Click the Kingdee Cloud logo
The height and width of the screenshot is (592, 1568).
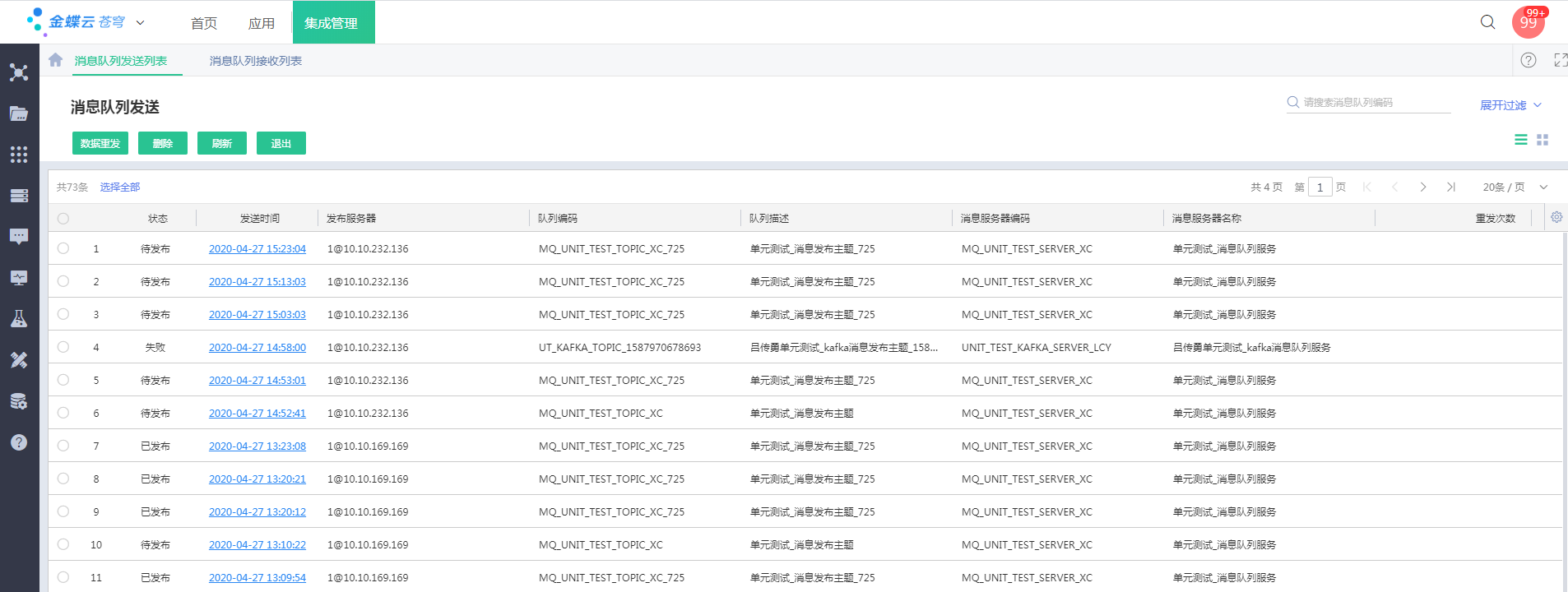[x=76, y=22]
